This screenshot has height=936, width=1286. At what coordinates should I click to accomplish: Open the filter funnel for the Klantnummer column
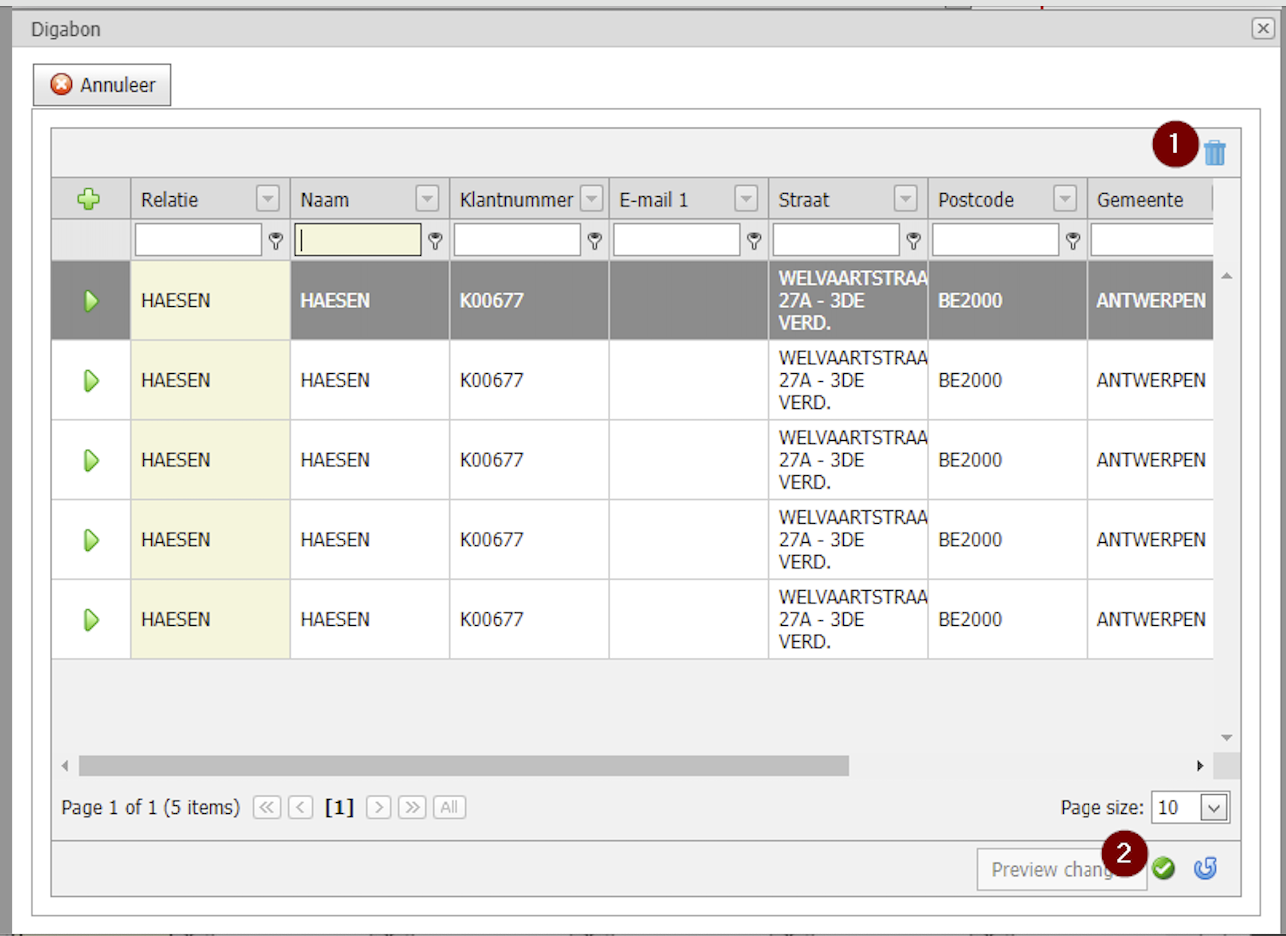pos(594,239)
